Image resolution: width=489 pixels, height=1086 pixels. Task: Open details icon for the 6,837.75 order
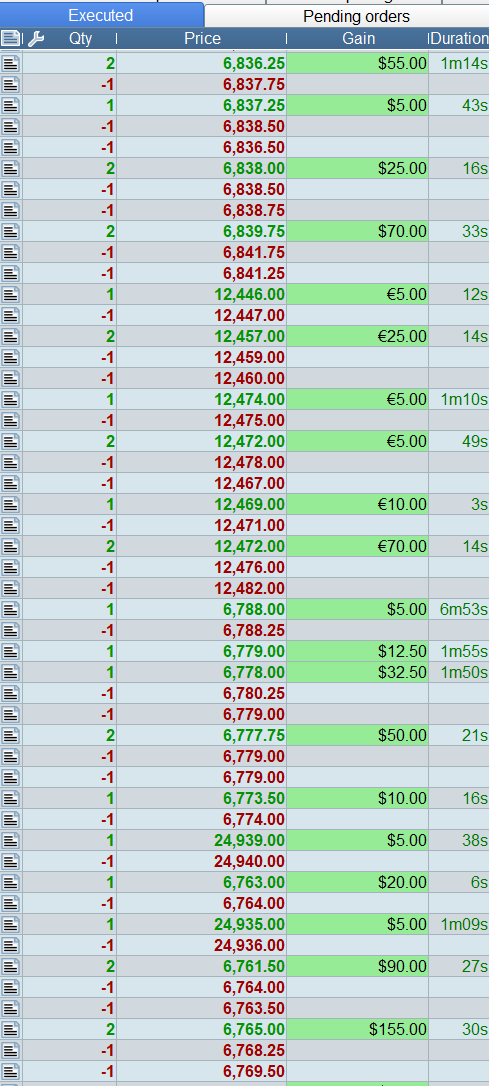pos(10,84)
